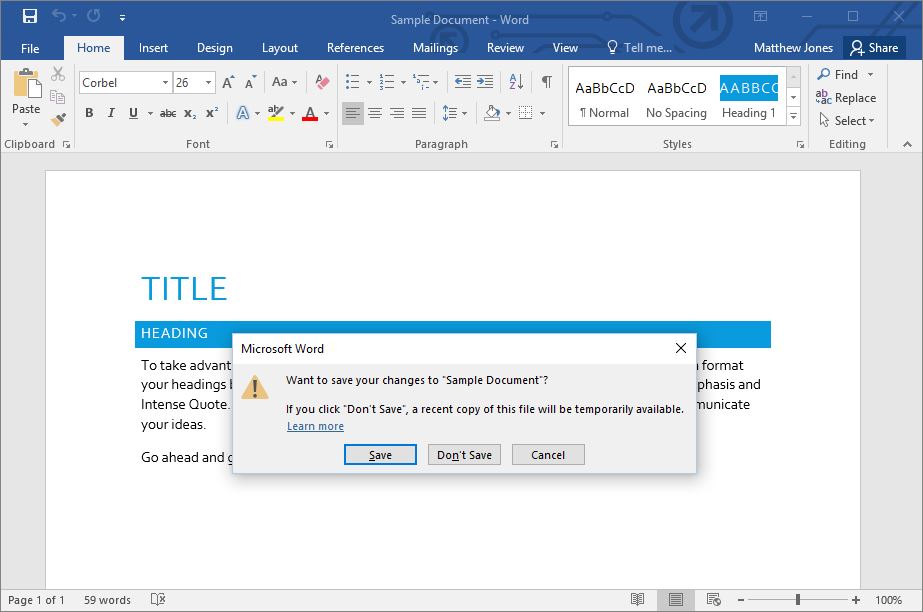Click the Borders icon
The height and width of the screenshot is (612, 923).
526,112
